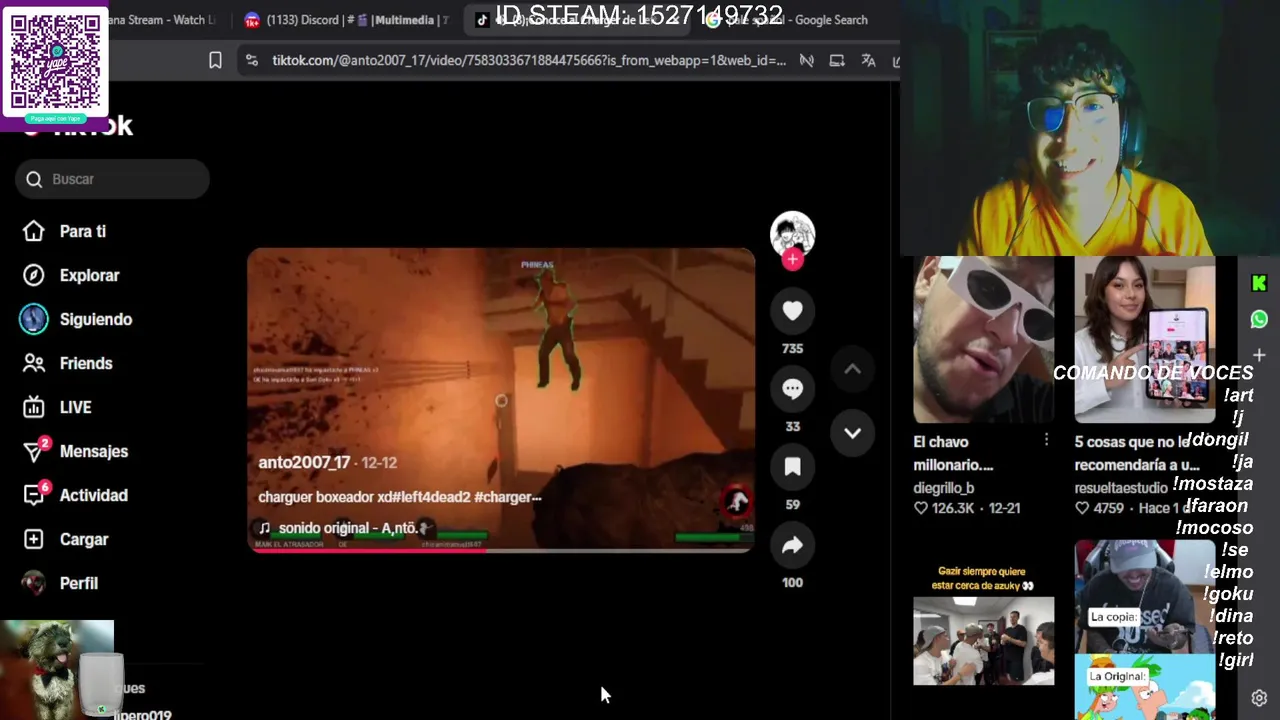
Task: Bookmark this page in browser toolbar
Action: pos(215,61)
